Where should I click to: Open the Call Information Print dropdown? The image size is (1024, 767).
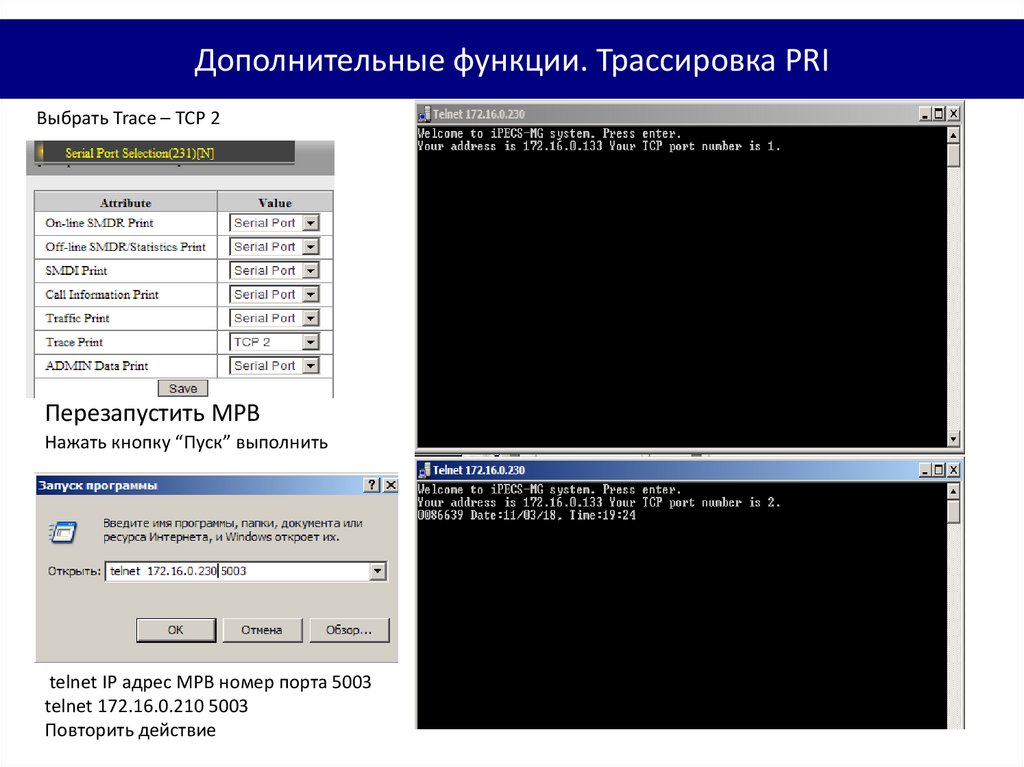(x=311, y=295)
